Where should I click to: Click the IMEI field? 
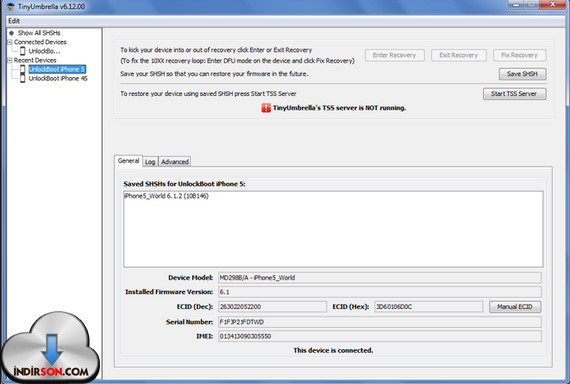coord(380,336)
